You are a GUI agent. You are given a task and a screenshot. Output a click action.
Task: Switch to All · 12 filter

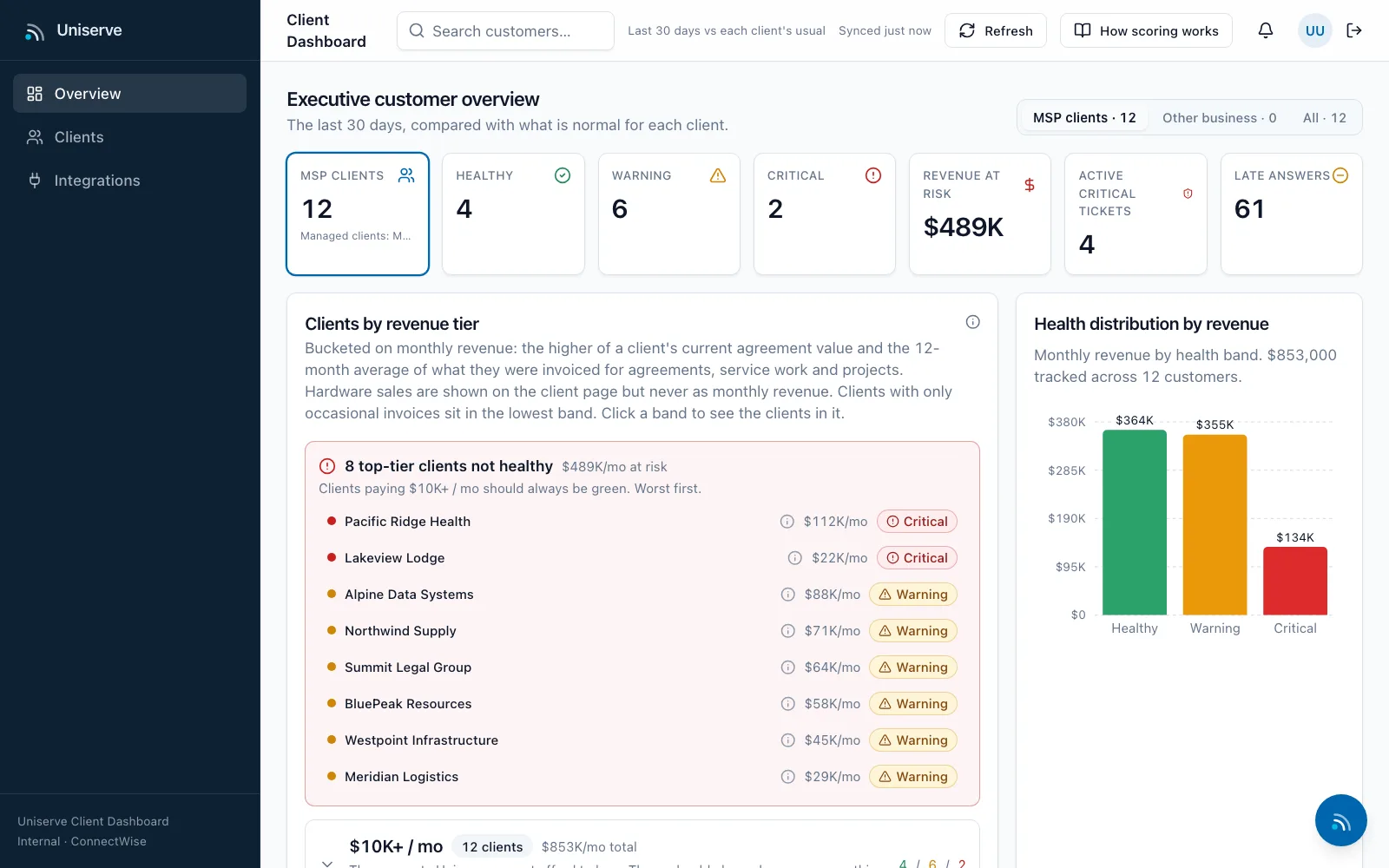click(1324, 117)
